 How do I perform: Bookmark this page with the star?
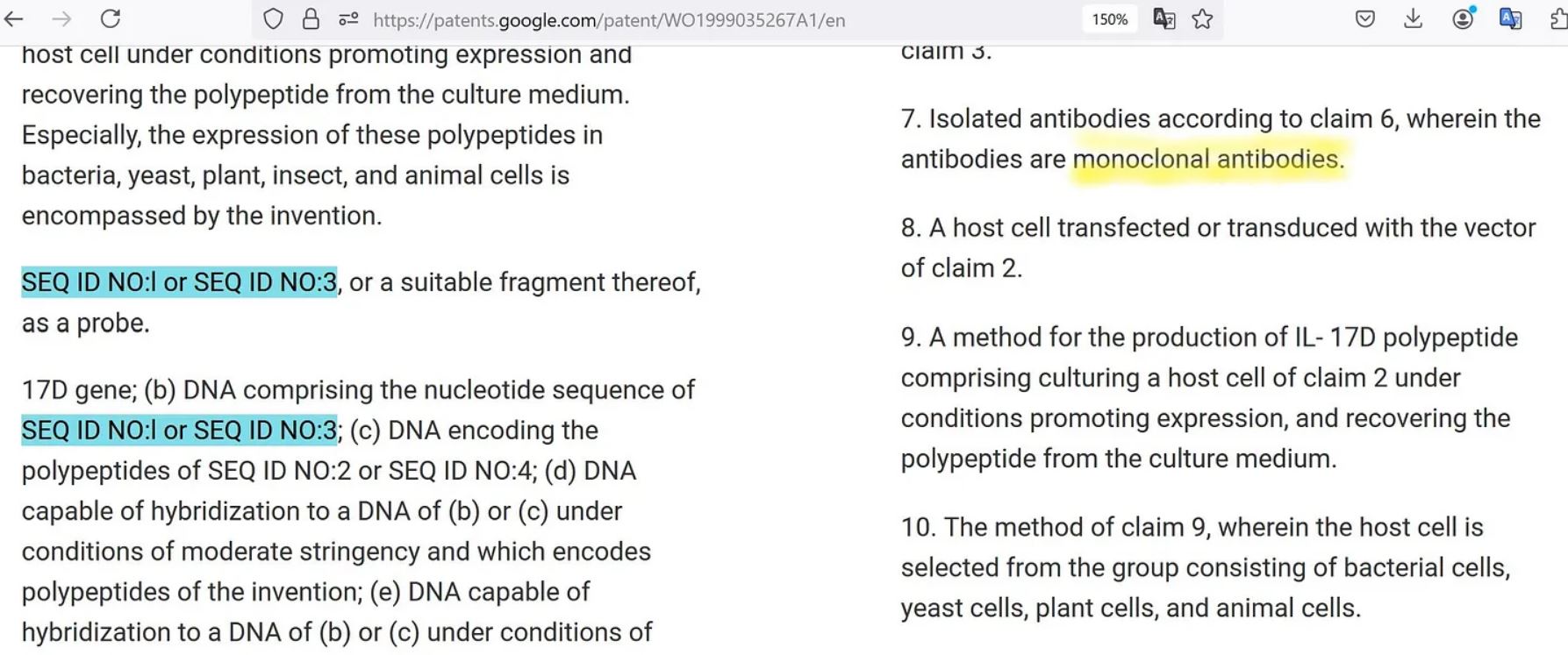(x=1202, y=19)
